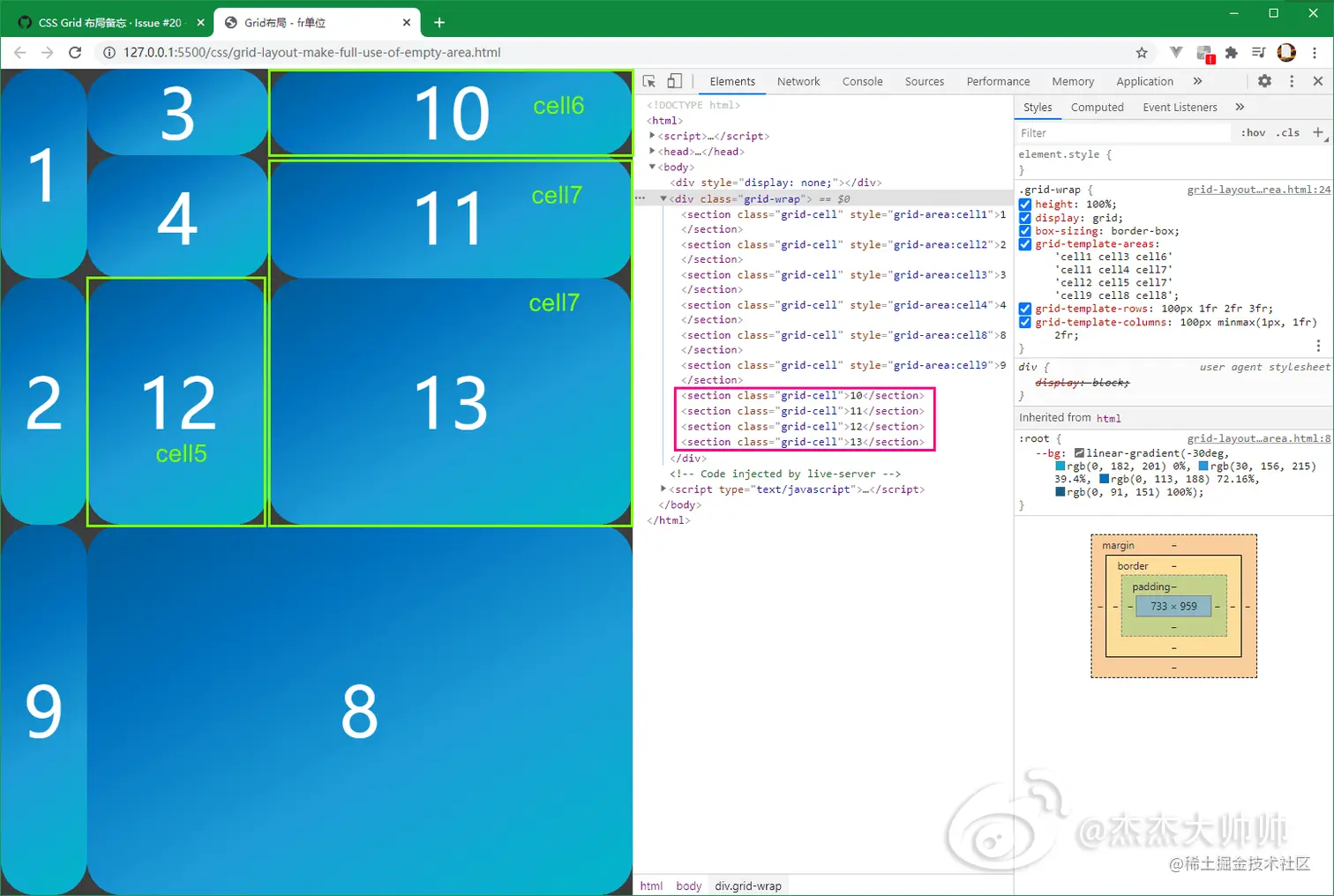Open the Console tab
Screen dimensions: 1334x896
tap(862, 81)
